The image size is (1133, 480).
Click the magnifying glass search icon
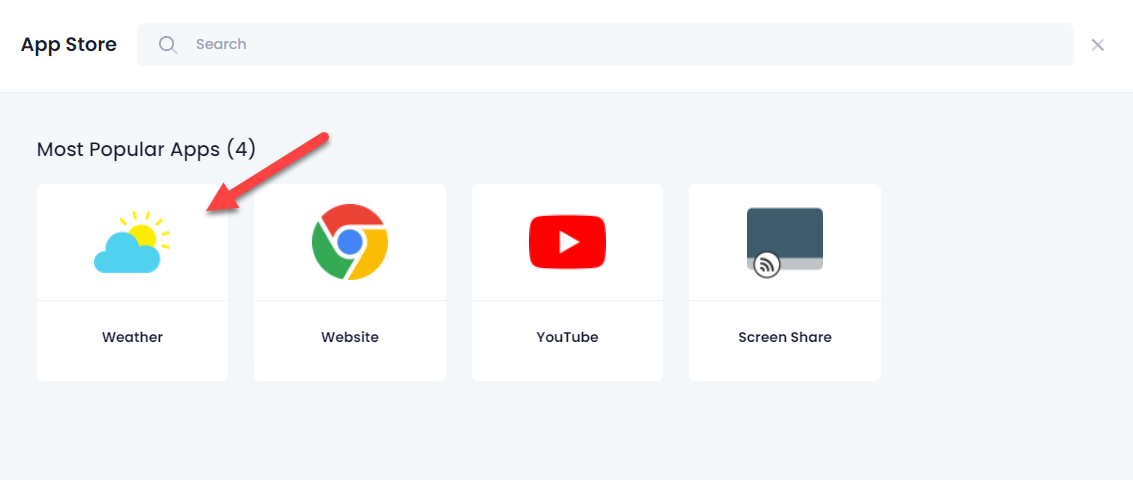coord(168,45)
